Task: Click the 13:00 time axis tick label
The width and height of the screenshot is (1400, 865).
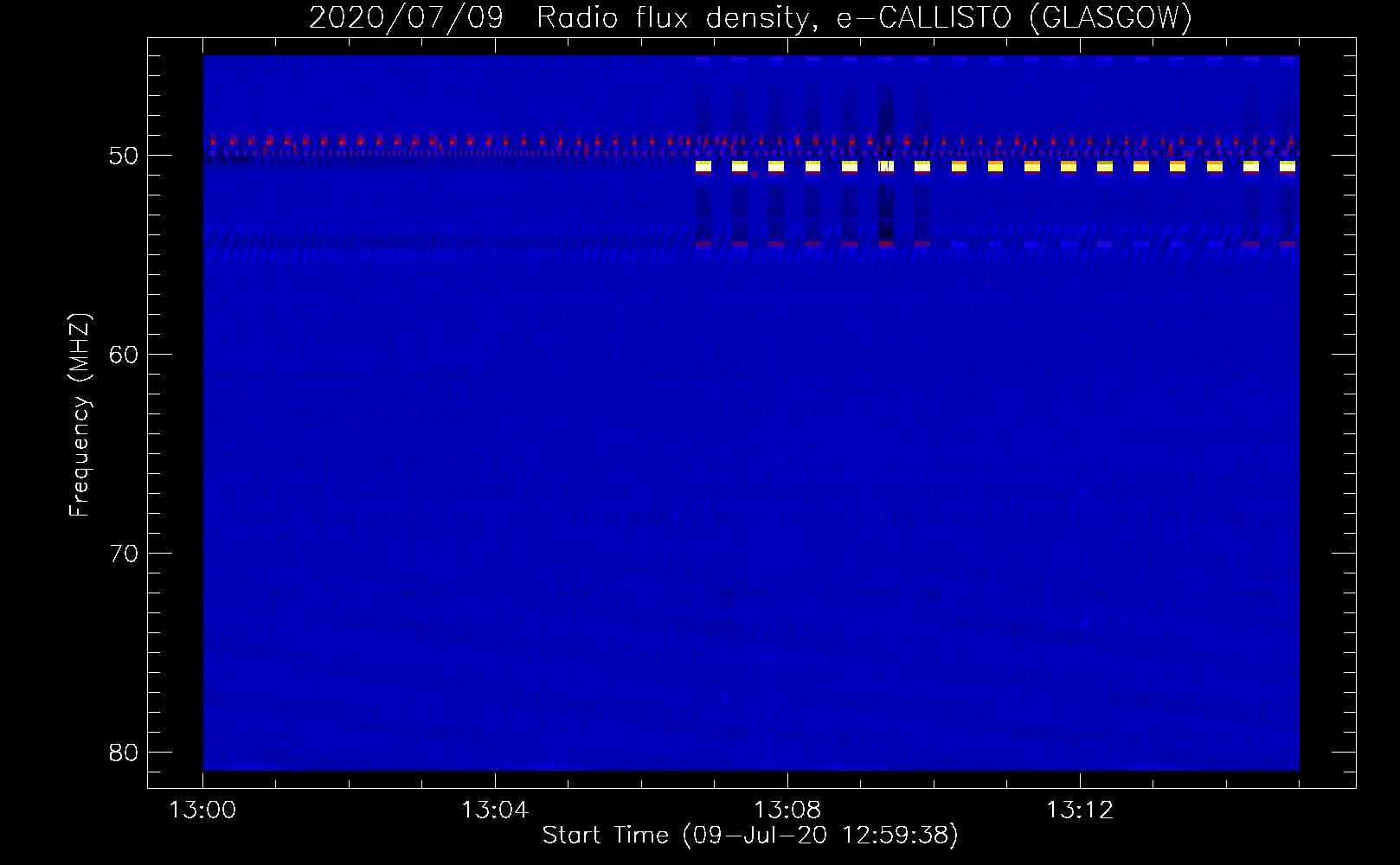Action: point(202,811)
